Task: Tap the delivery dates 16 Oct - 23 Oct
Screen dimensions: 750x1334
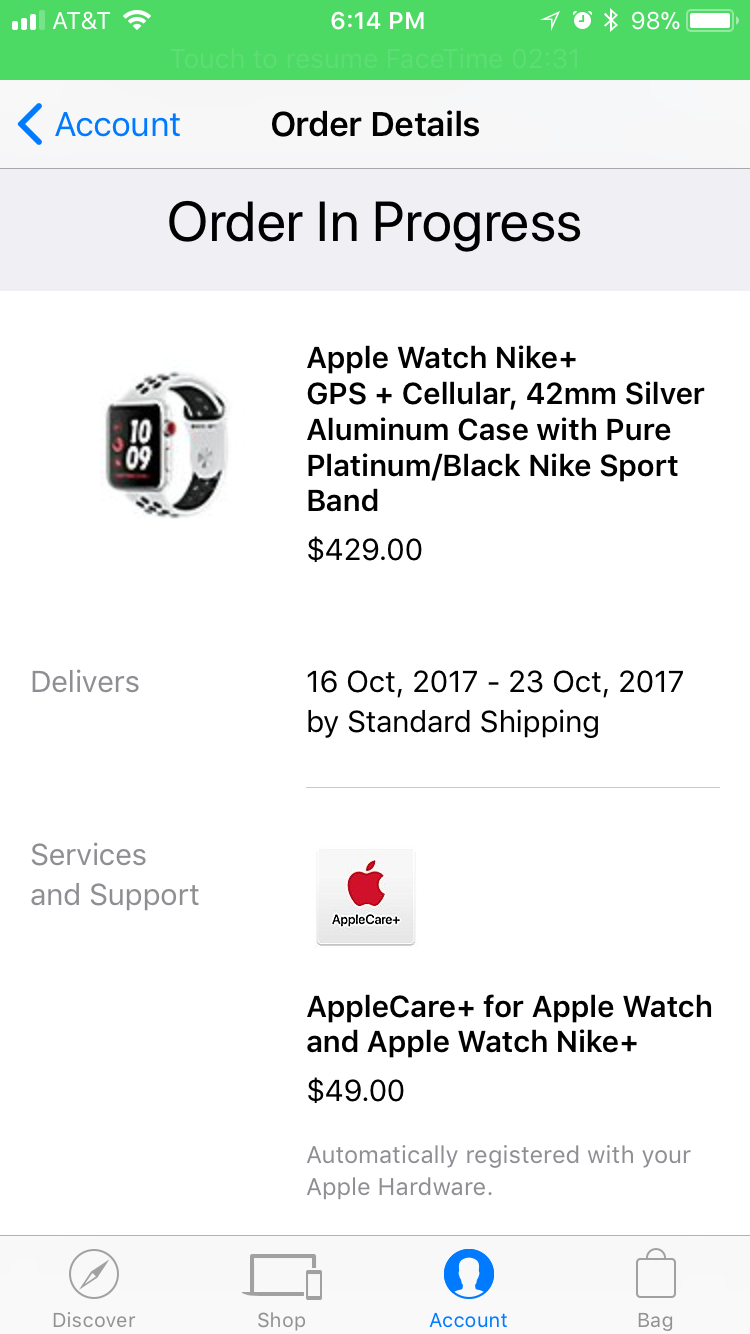Action: pos(495,682)
